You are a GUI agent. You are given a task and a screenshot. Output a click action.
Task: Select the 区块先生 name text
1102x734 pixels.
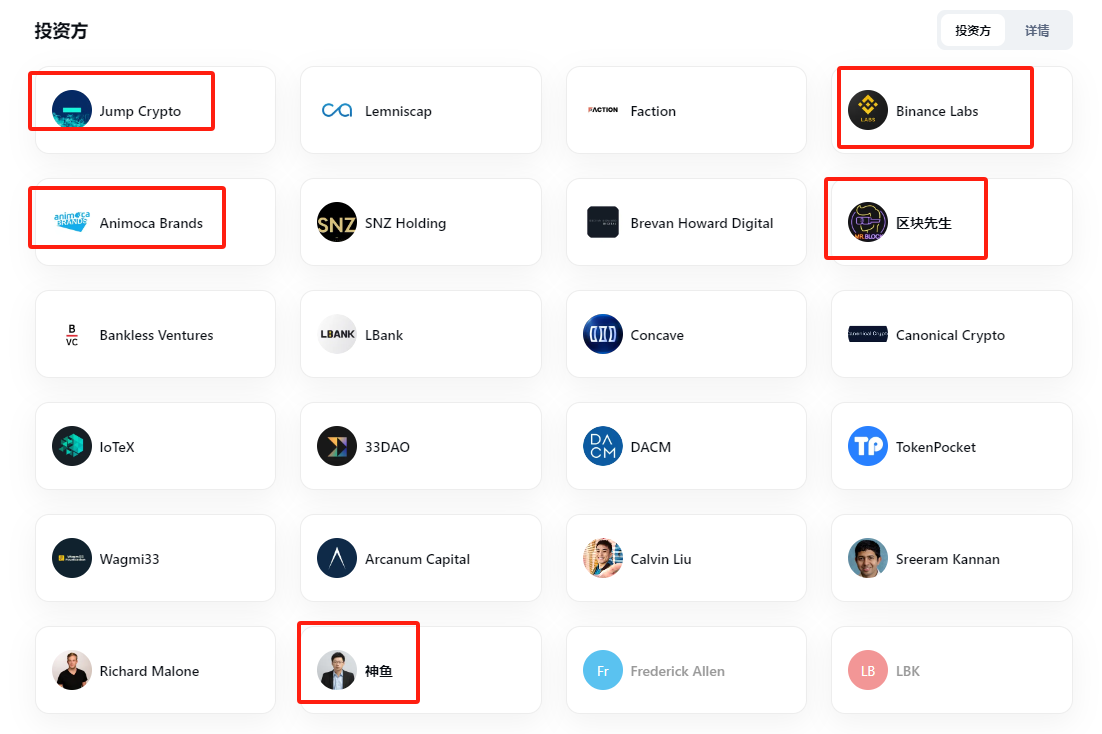pyautogui.click(x=923, y=223)
